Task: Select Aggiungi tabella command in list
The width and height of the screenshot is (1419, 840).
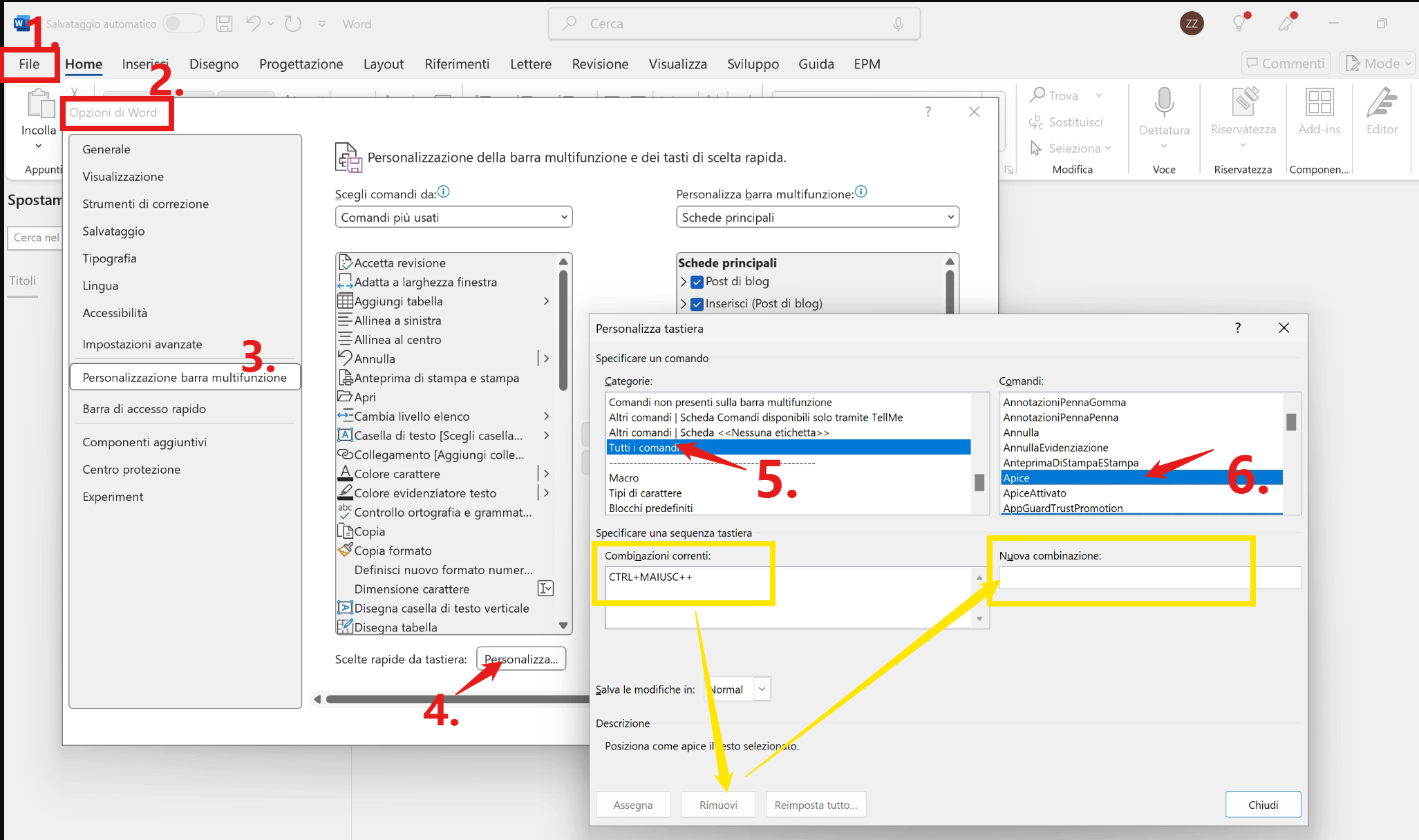Action: pyautogui.click(x=447, y=301)
